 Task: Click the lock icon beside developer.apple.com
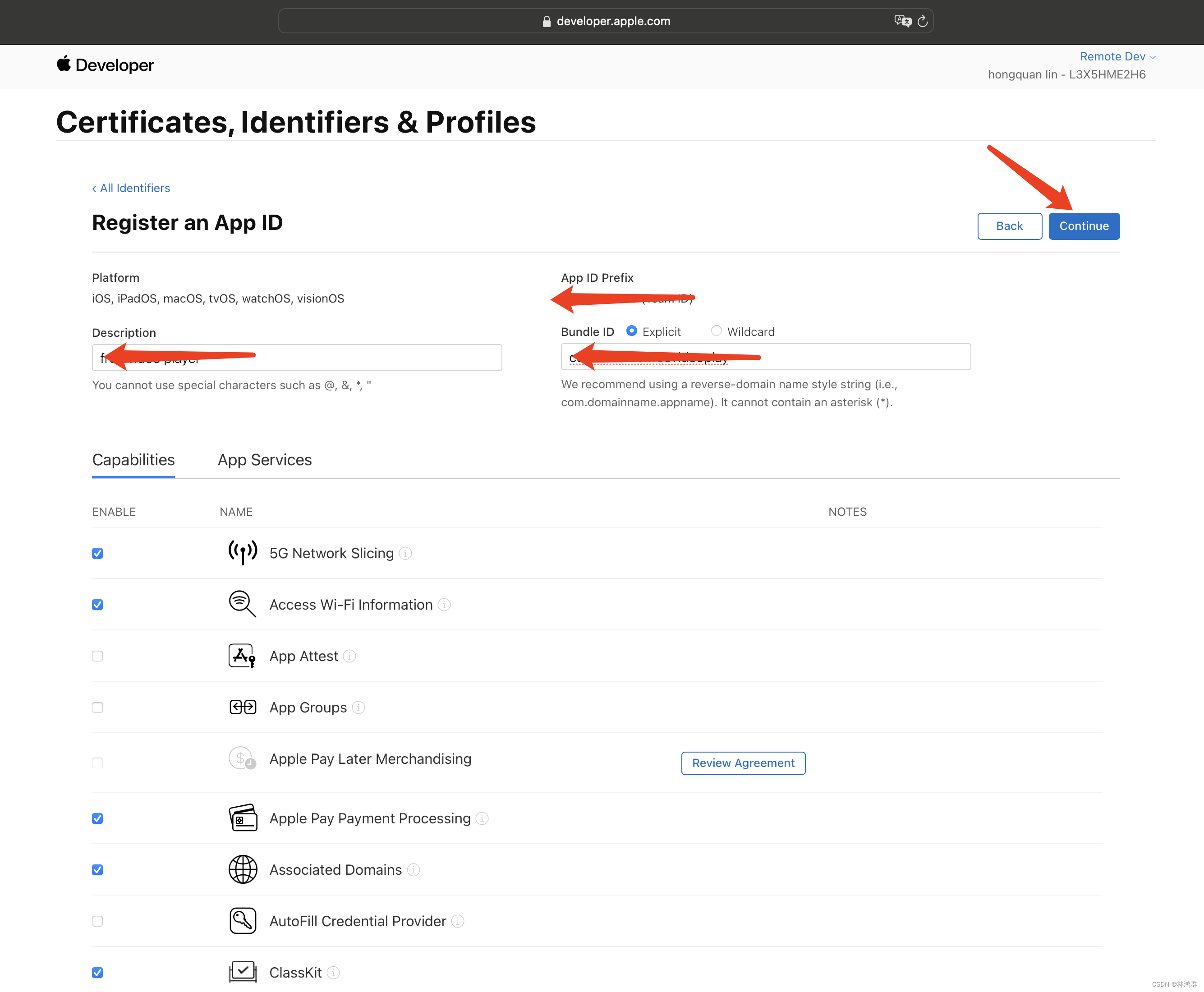(546, 21)
